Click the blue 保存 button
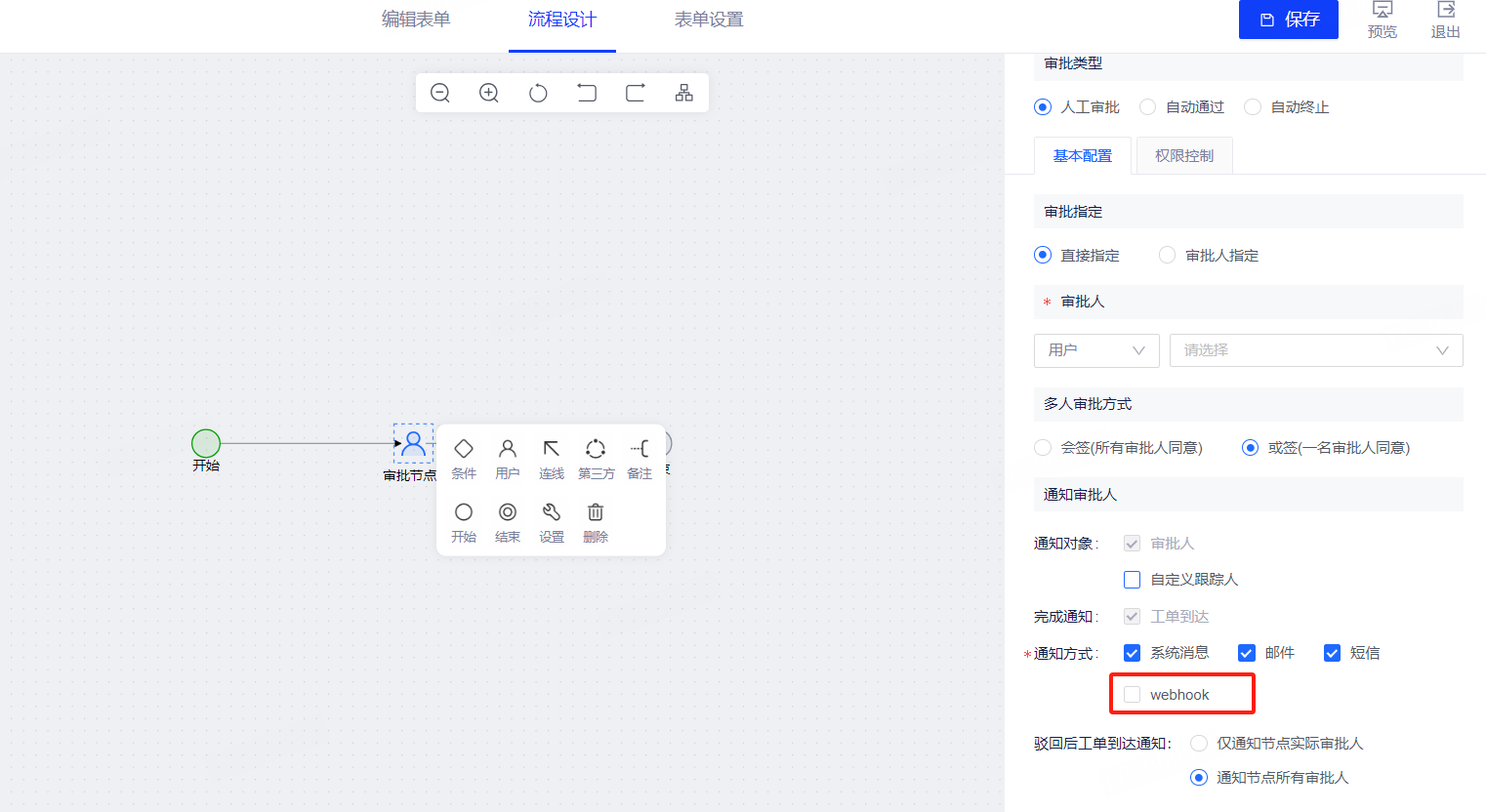1486x812 pixels. tap(1288, 20)
